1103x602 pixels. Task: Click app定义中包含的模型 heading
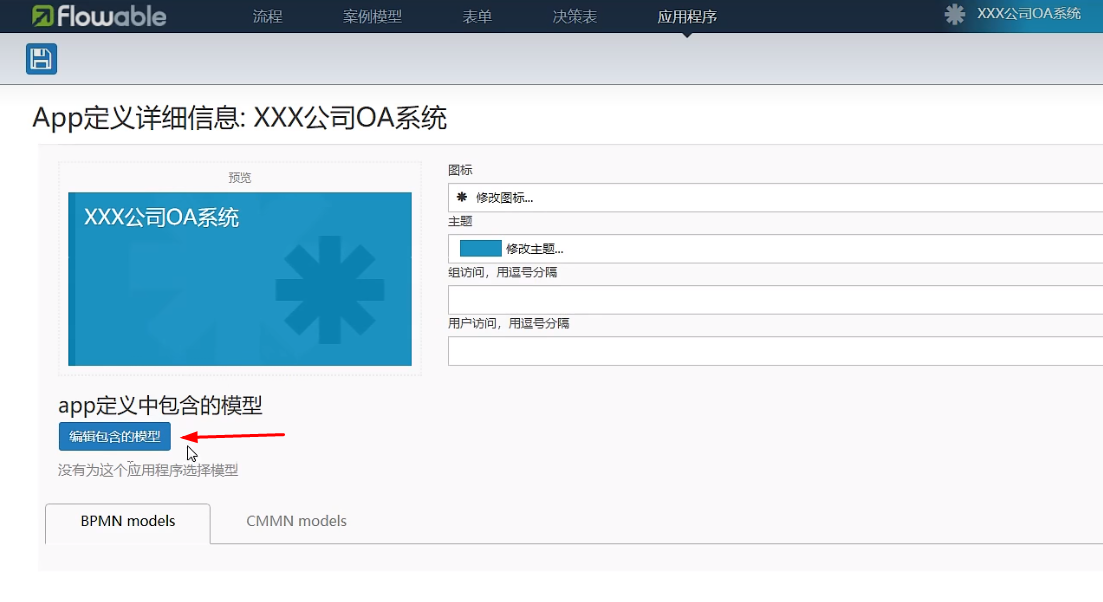160,405
